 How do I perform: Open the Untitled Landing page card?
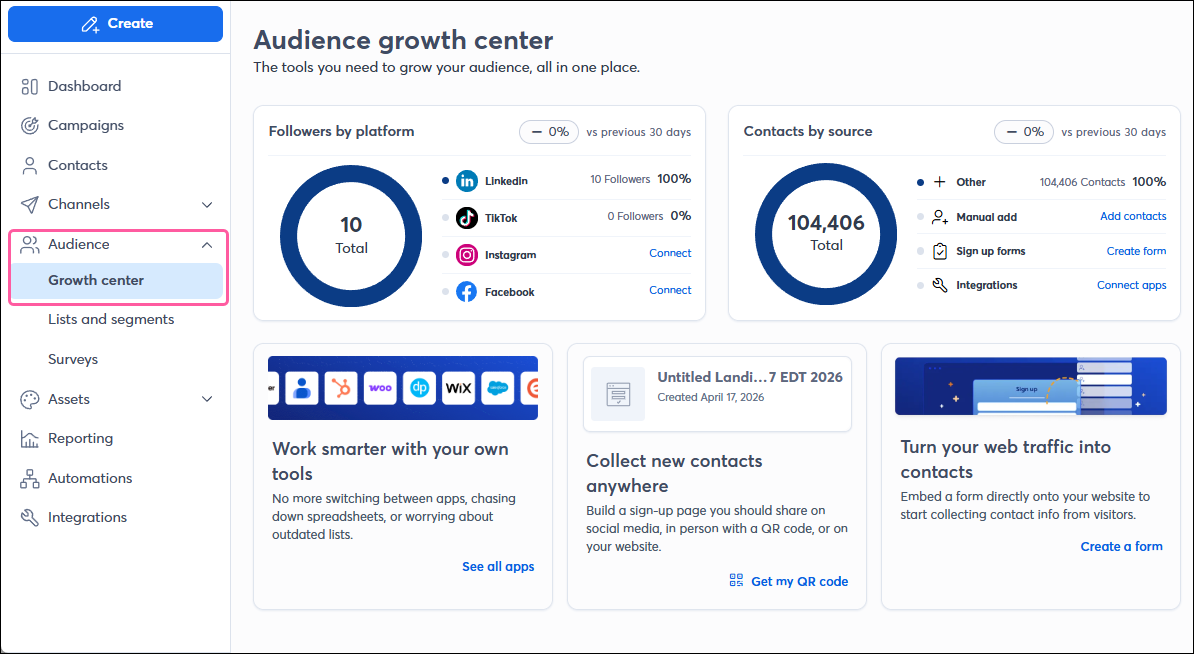(717, 394)
